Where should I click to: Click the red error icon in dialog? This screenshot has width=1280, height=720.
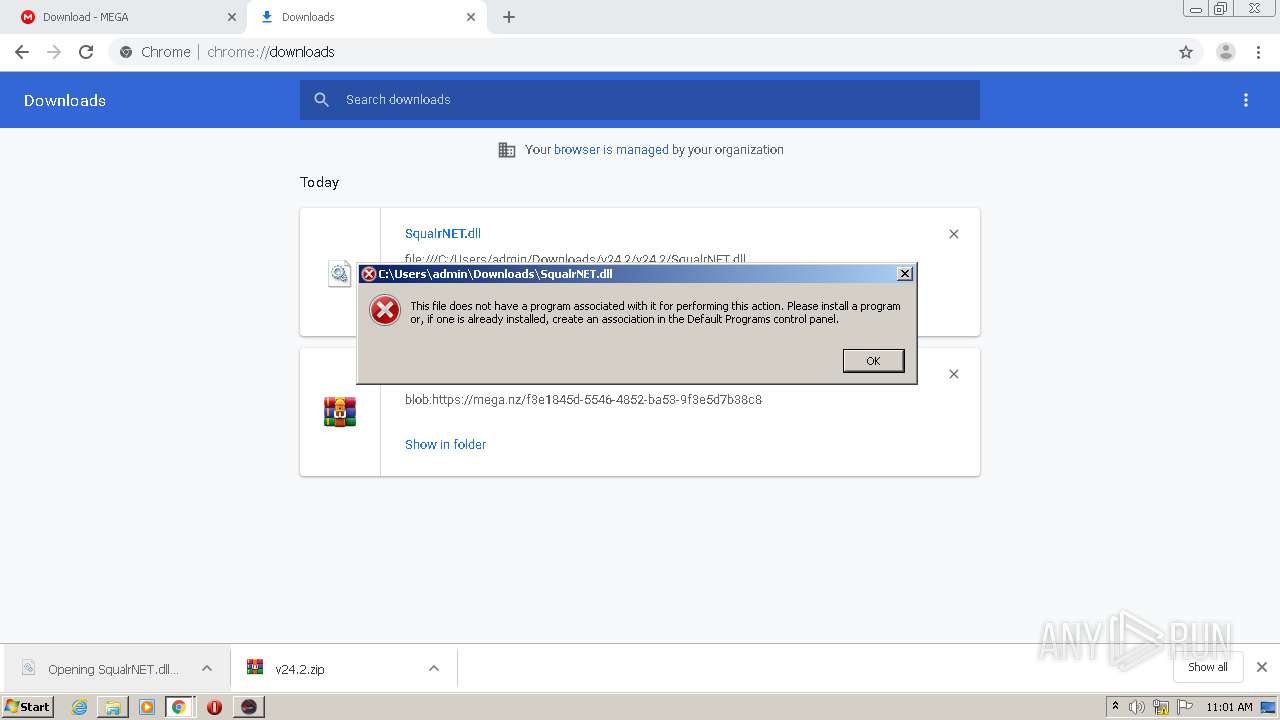pos(385,310)
